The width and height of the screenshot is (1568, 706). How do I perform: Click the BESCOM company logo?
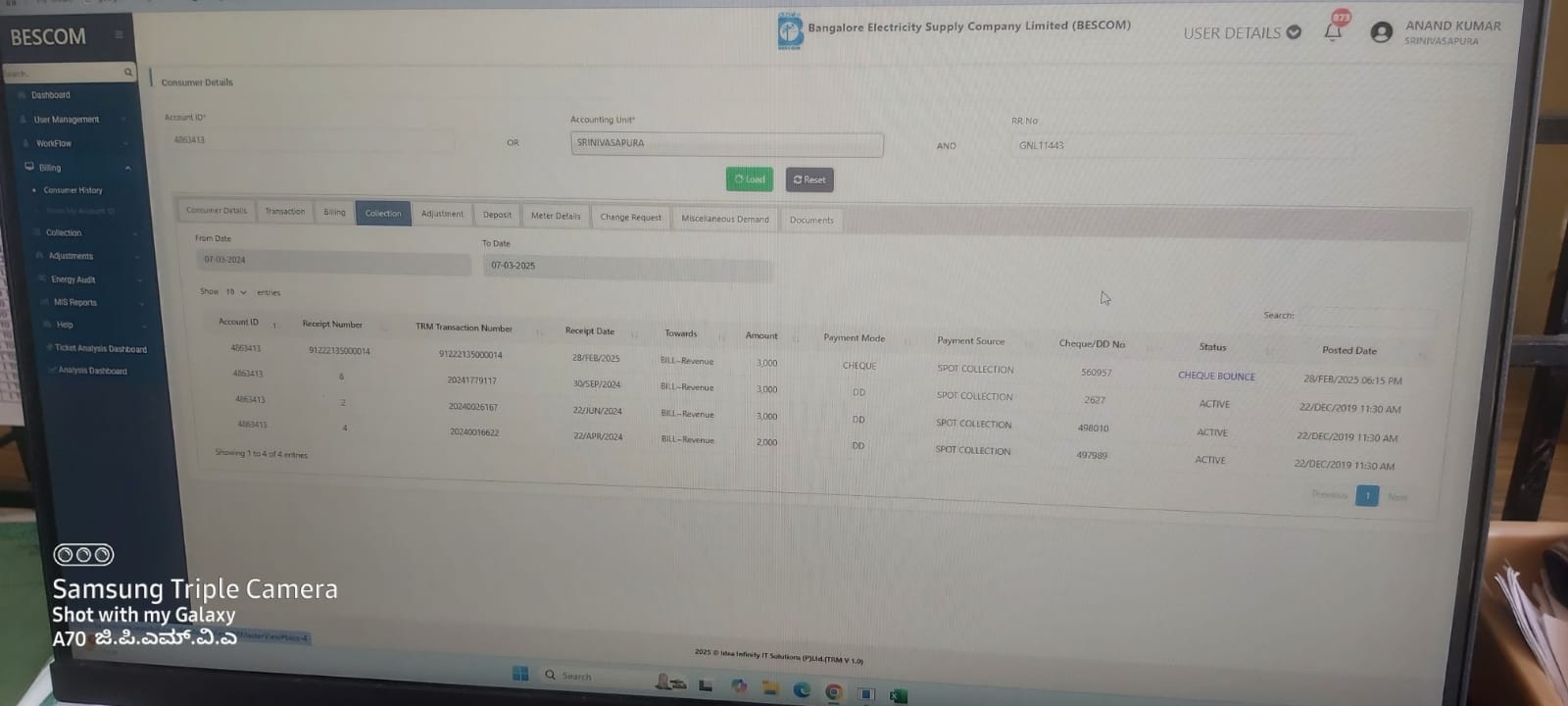790,30
